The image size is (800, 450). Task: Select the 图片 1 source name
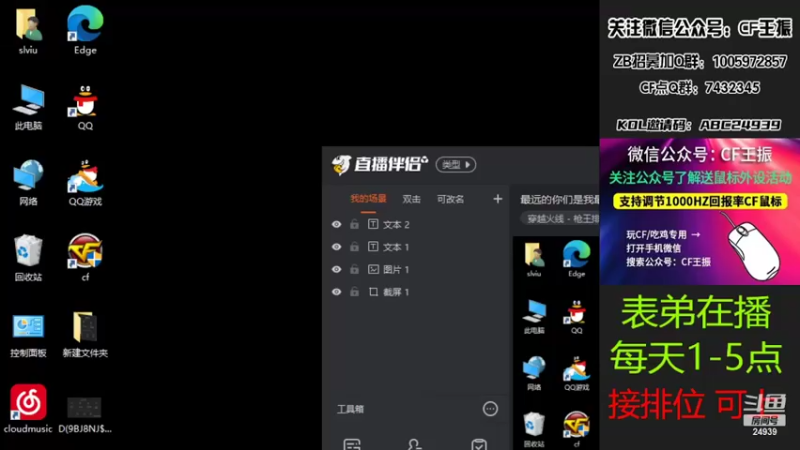(x=396, y=269)
